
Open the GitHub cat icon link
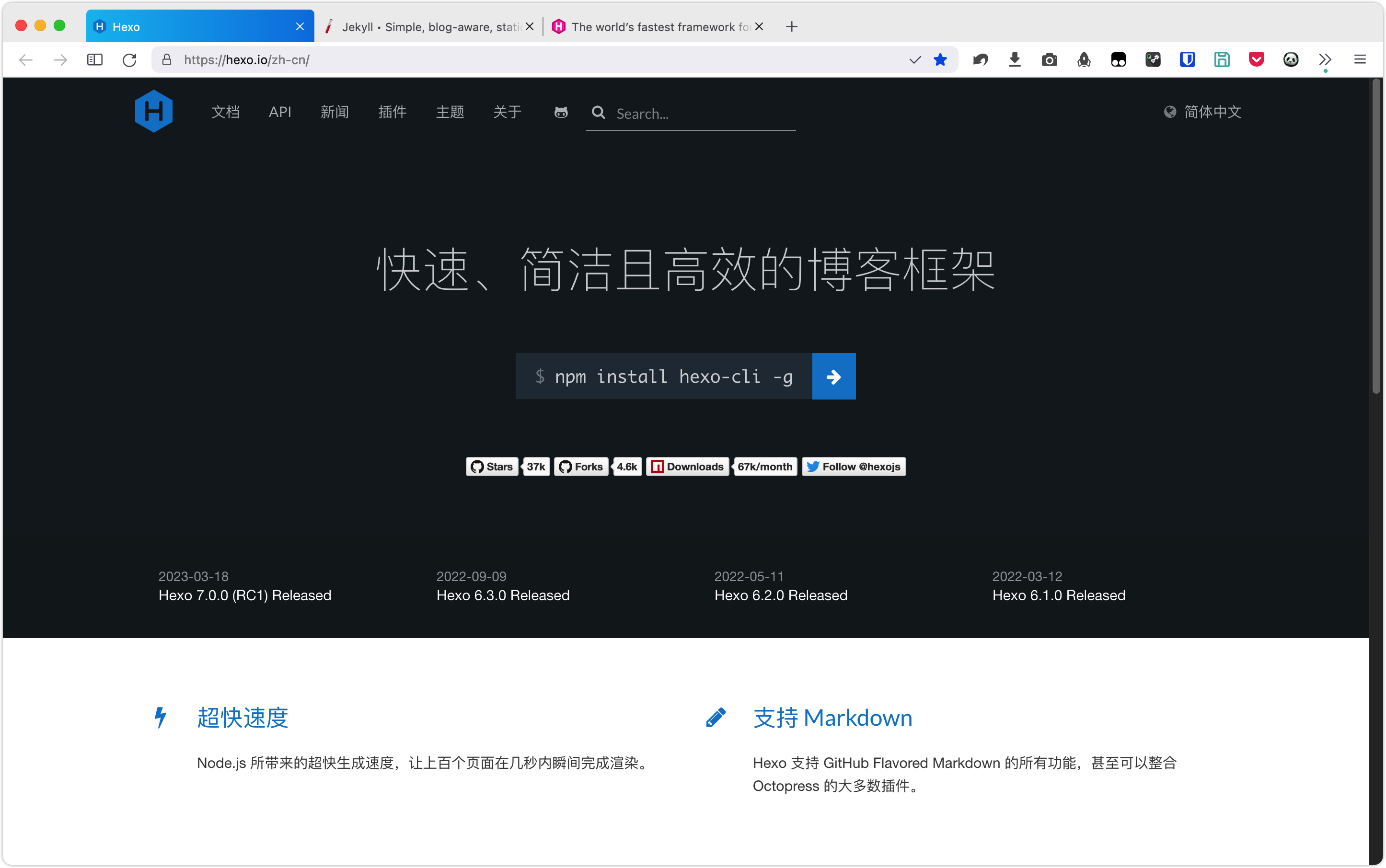click(561, 113)
